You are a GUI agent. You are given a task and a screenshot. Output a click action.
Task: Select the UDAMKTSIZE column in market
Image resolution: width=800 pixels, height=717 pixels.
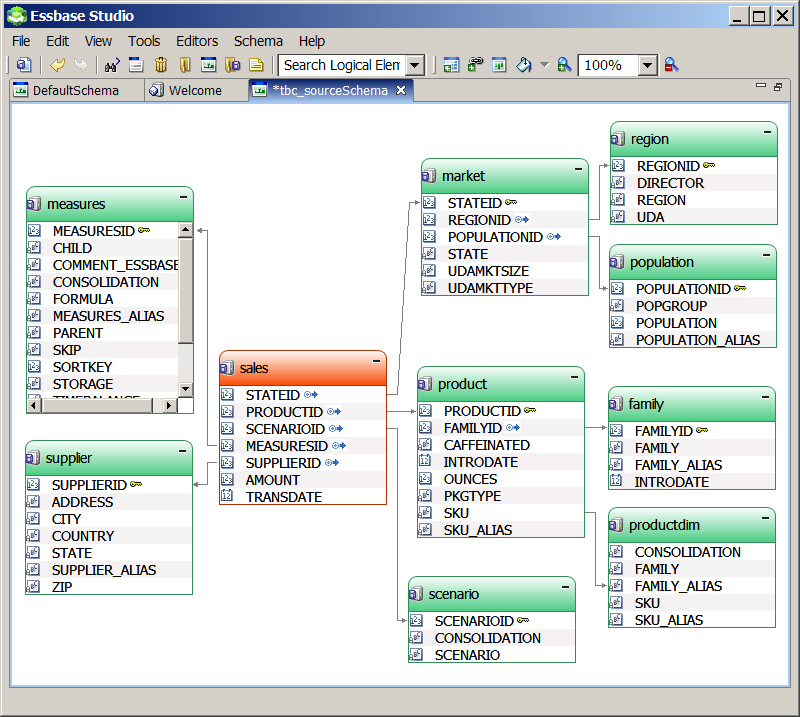(x=504, y=270)
